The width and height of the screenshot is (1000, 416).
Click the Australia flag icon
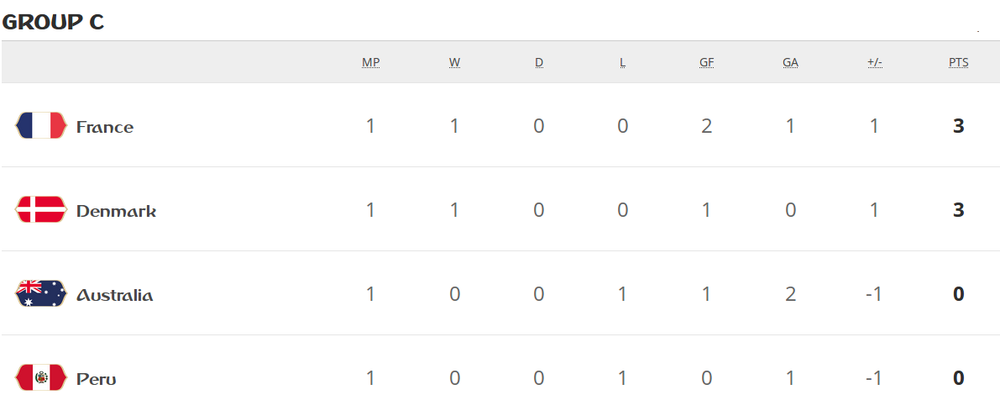click(x=41, y=294)
